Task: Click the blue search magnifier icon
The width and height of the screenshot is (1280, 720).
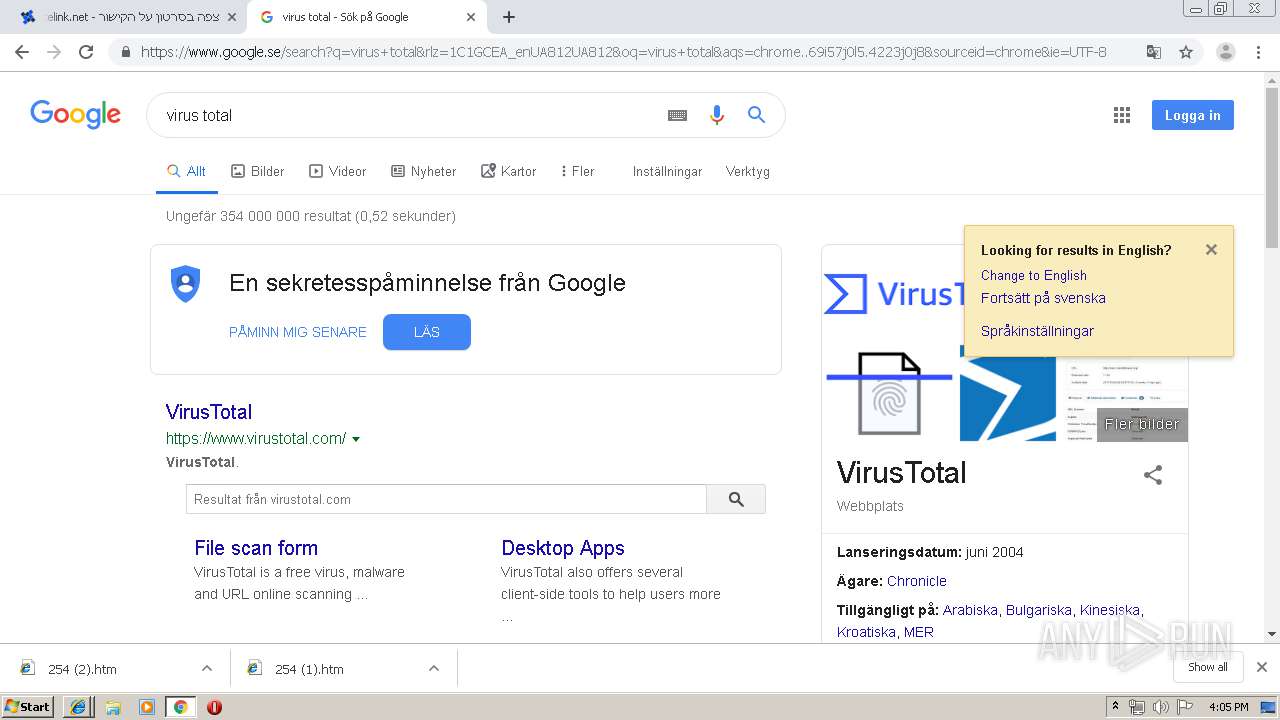Action: pos(756,115)
